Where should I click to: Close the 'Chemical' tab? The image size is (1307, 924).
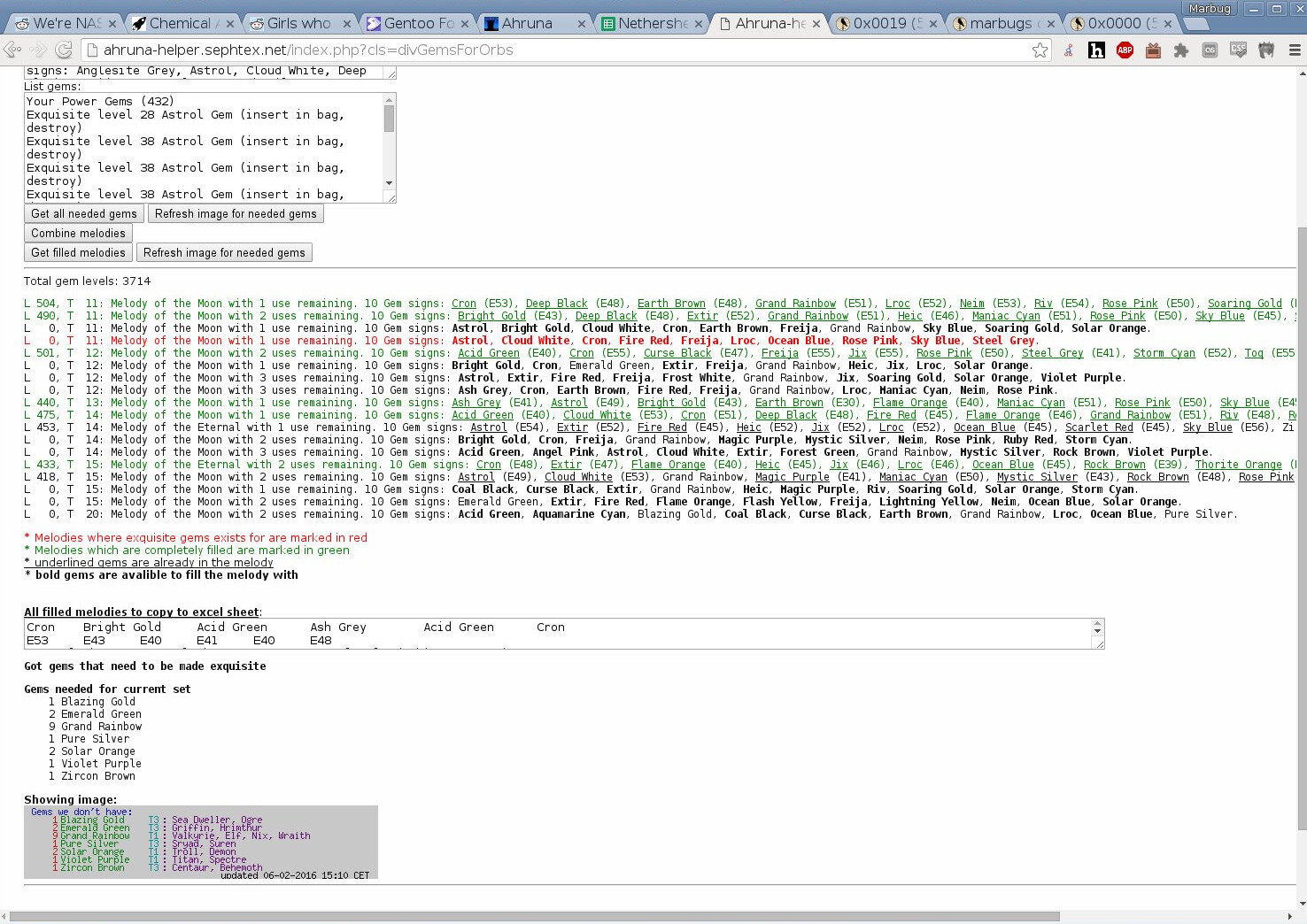(230, 24)
